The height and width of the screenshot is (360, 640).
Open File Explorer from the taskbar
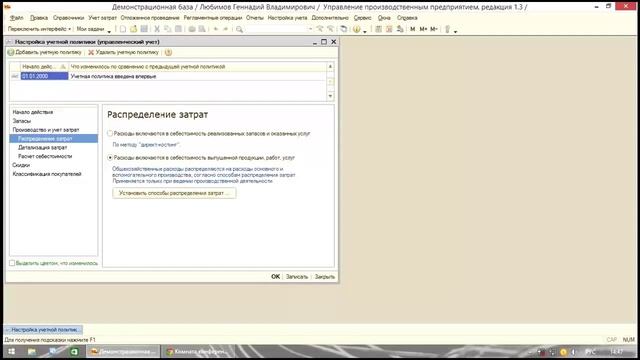[31, 351]
